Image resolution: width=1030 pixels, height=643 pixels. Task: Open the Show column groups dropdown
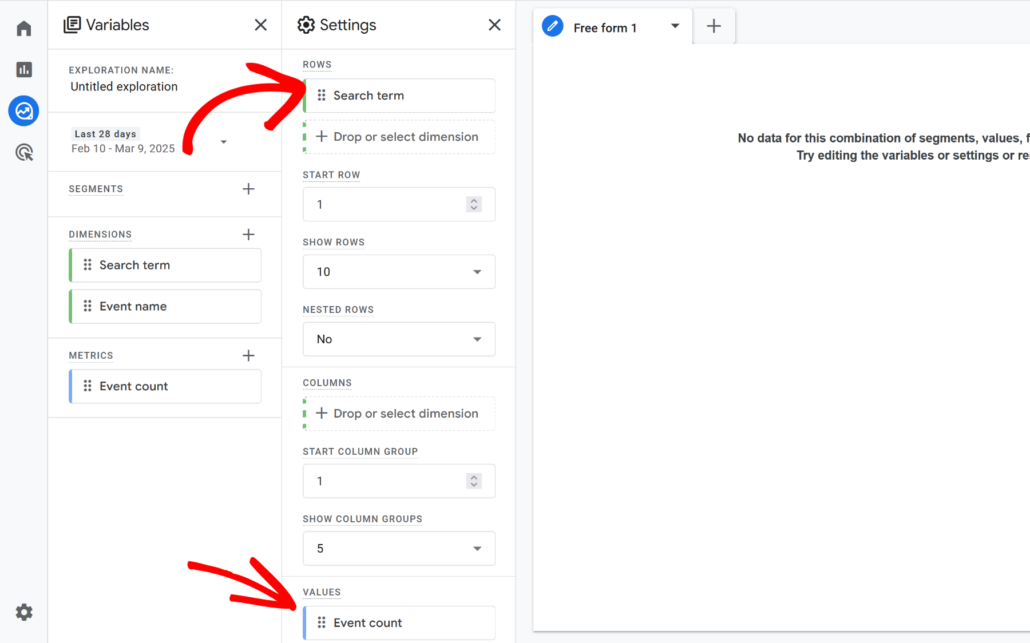click(398, 548)
